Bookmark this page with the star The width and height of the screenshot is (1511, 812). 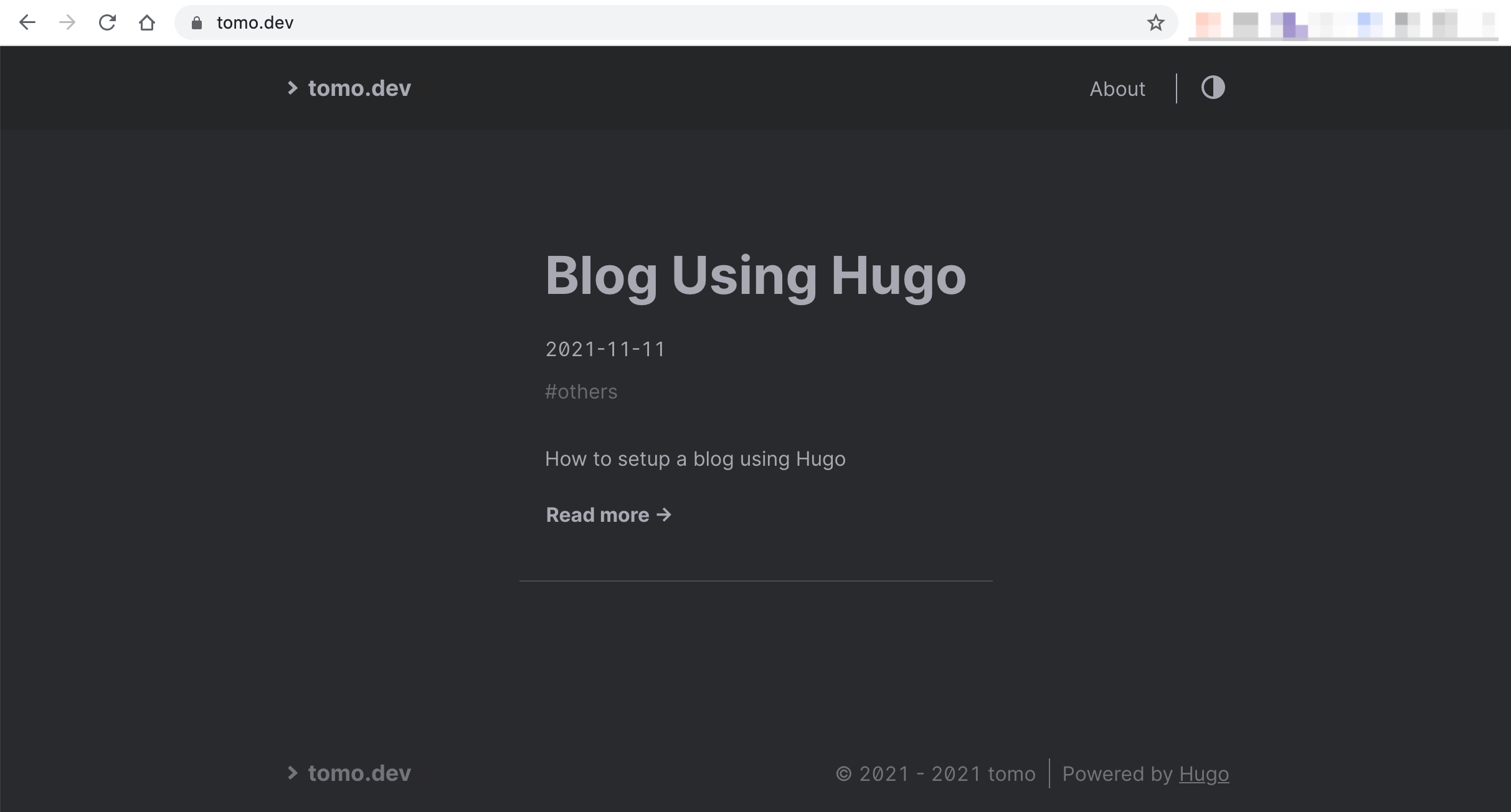[1155, 23]
